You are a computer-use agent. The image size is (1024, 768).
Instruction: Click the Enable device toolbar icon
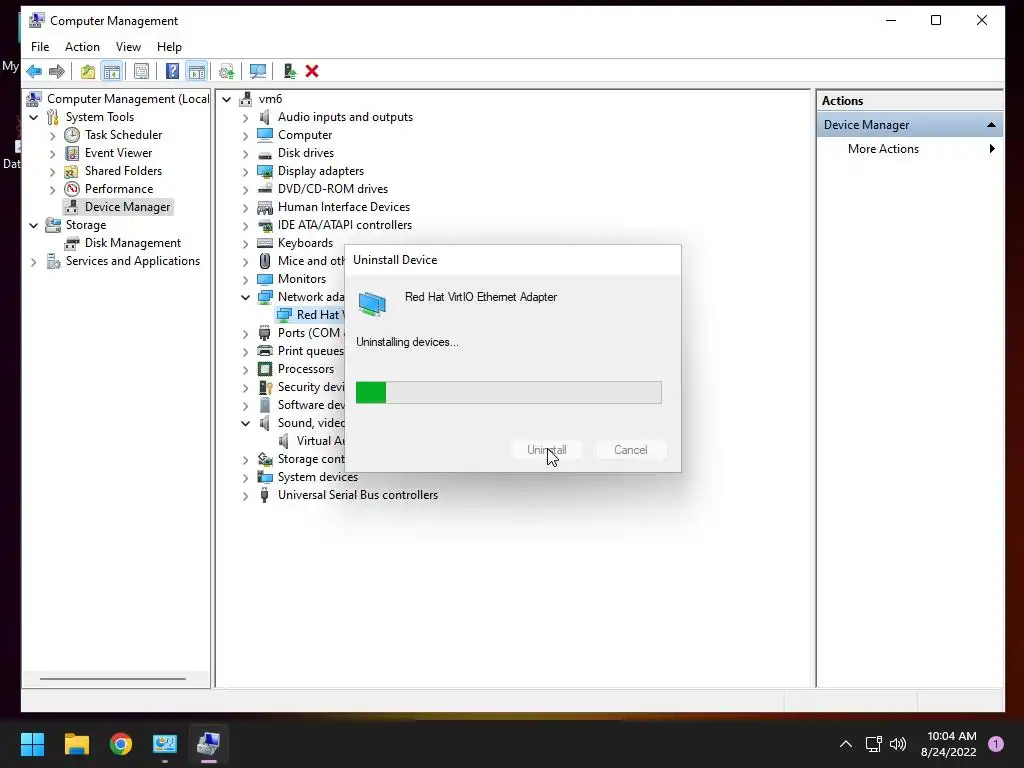tap(289, 71)
